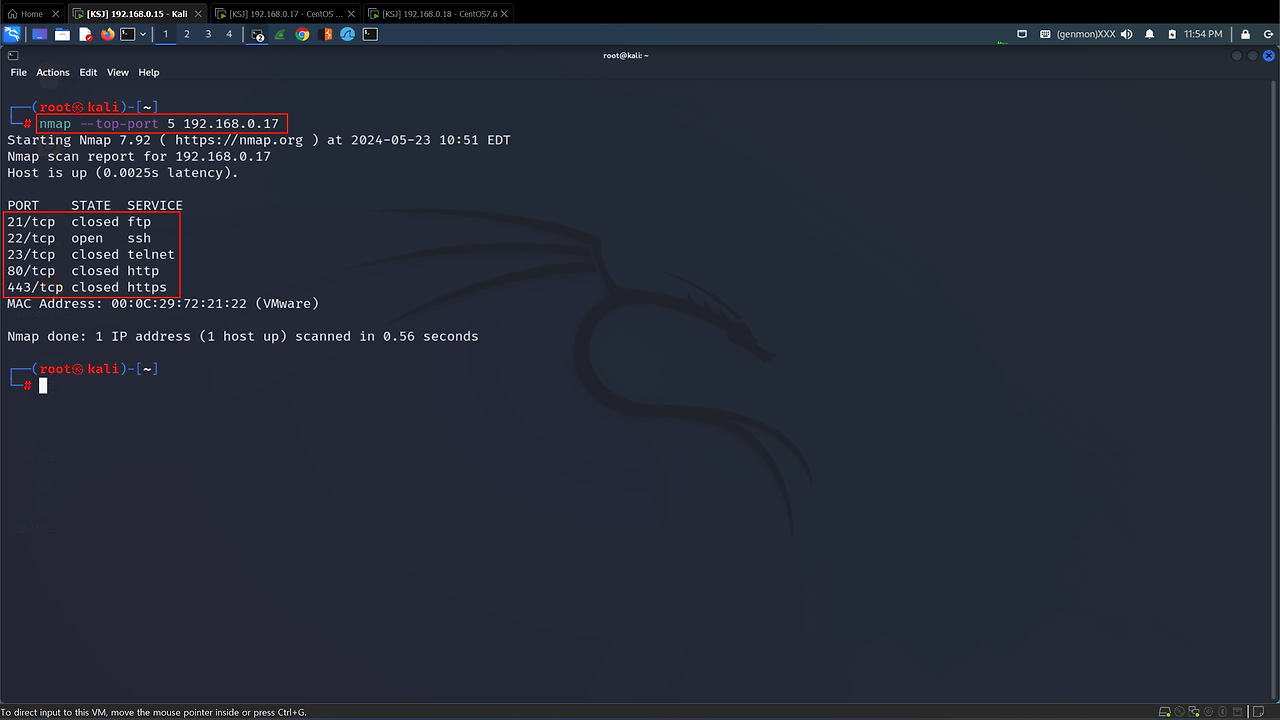Switch to workspace 3
Image resolution: width=1280 pixels, height=720 pixels.
pyautogui.click(x=208, y=34)
